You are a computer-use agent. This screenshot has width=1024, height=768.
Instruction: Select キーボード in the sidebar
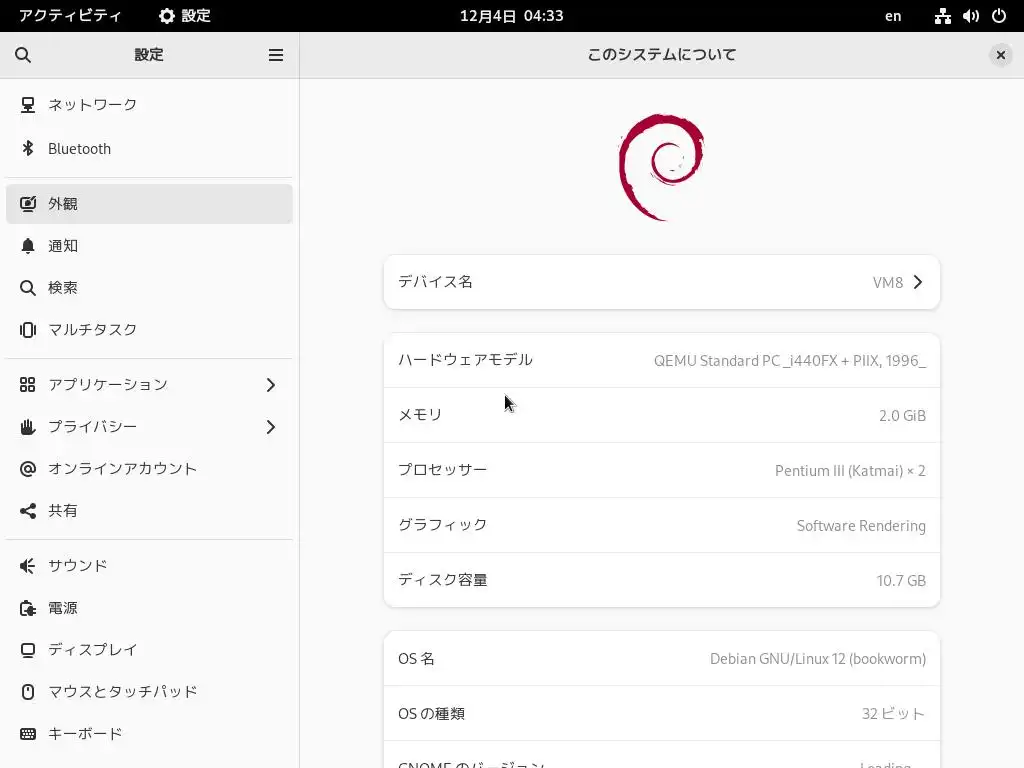click(149, 734)
